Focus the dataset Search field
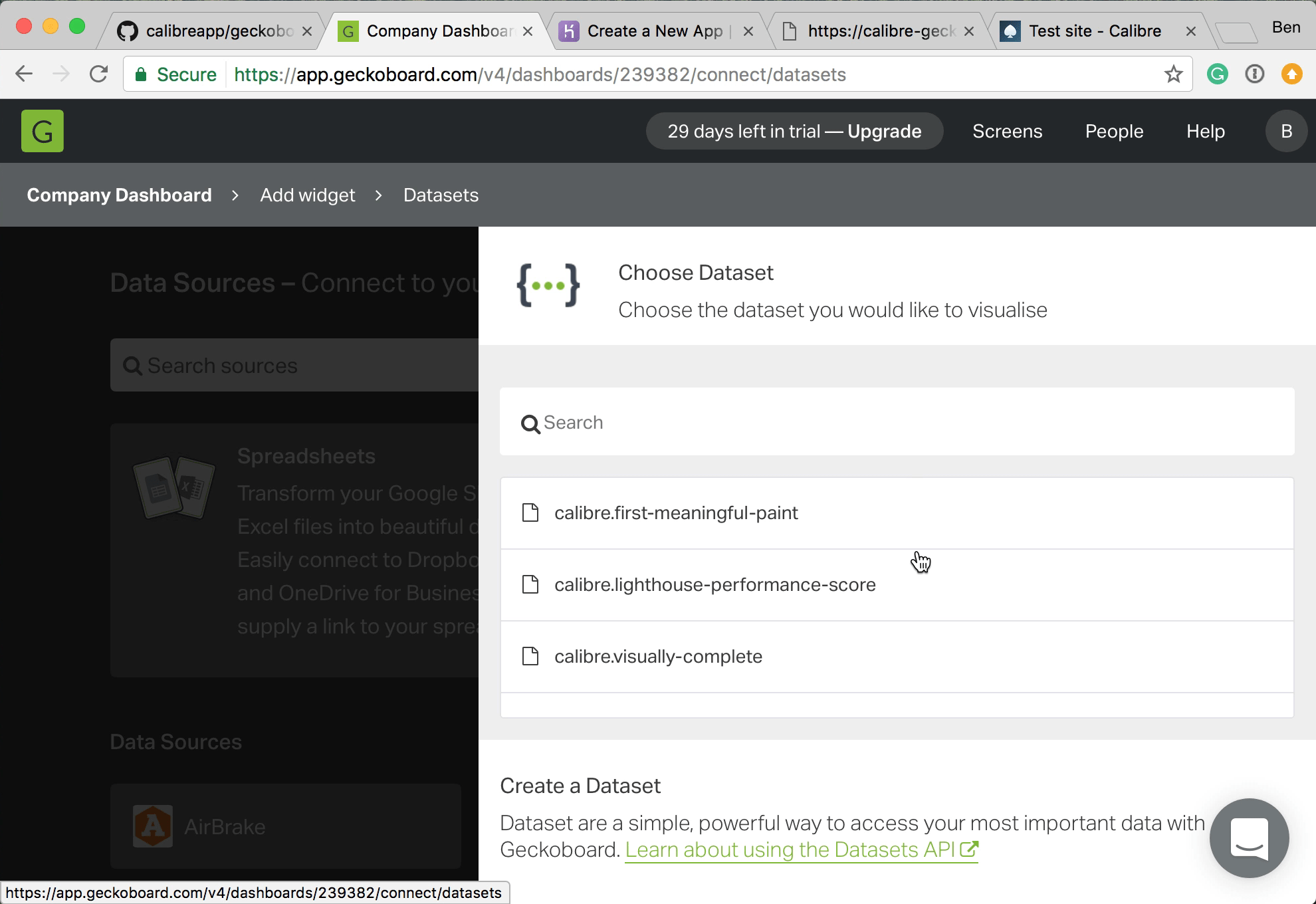1316x904 pixels. coord(897,422)
